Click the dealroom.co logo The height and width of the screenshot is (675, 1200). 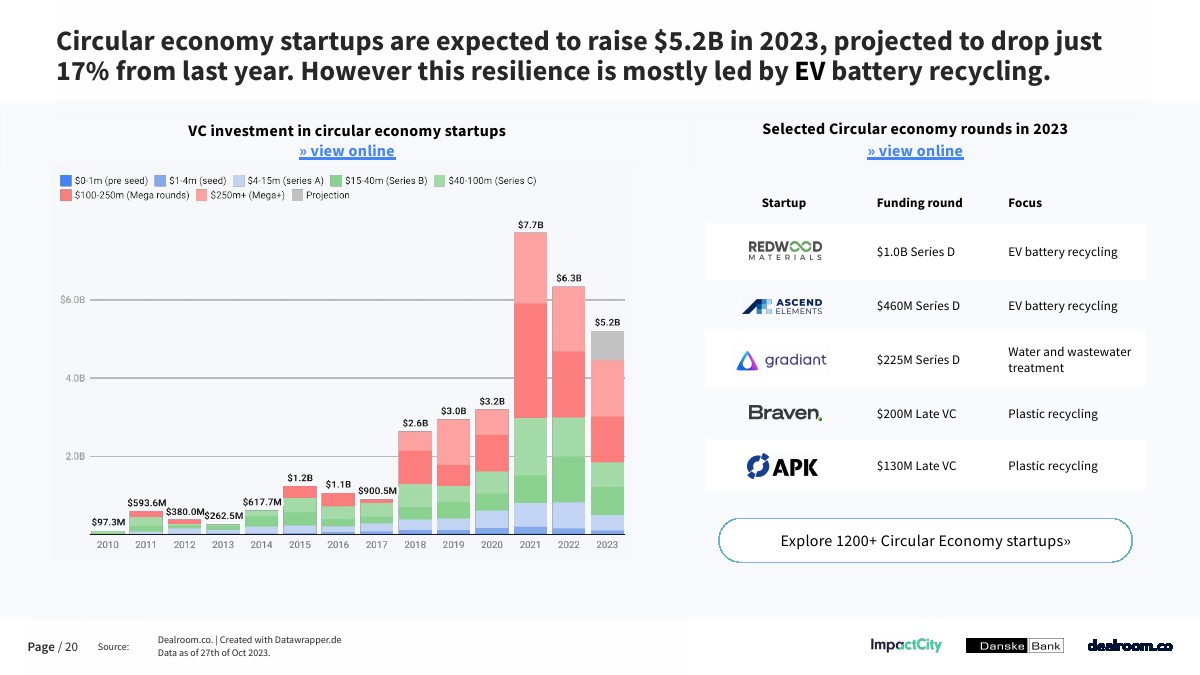click(x=1130, y=646)
